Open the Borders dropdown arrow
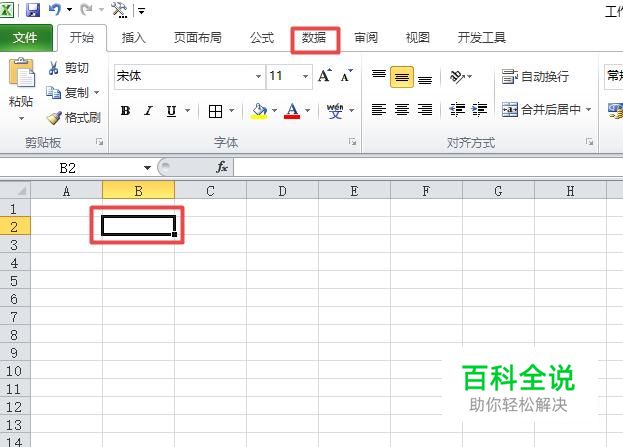The width and height of the screenshot is (623, 447). pos(232,110)
